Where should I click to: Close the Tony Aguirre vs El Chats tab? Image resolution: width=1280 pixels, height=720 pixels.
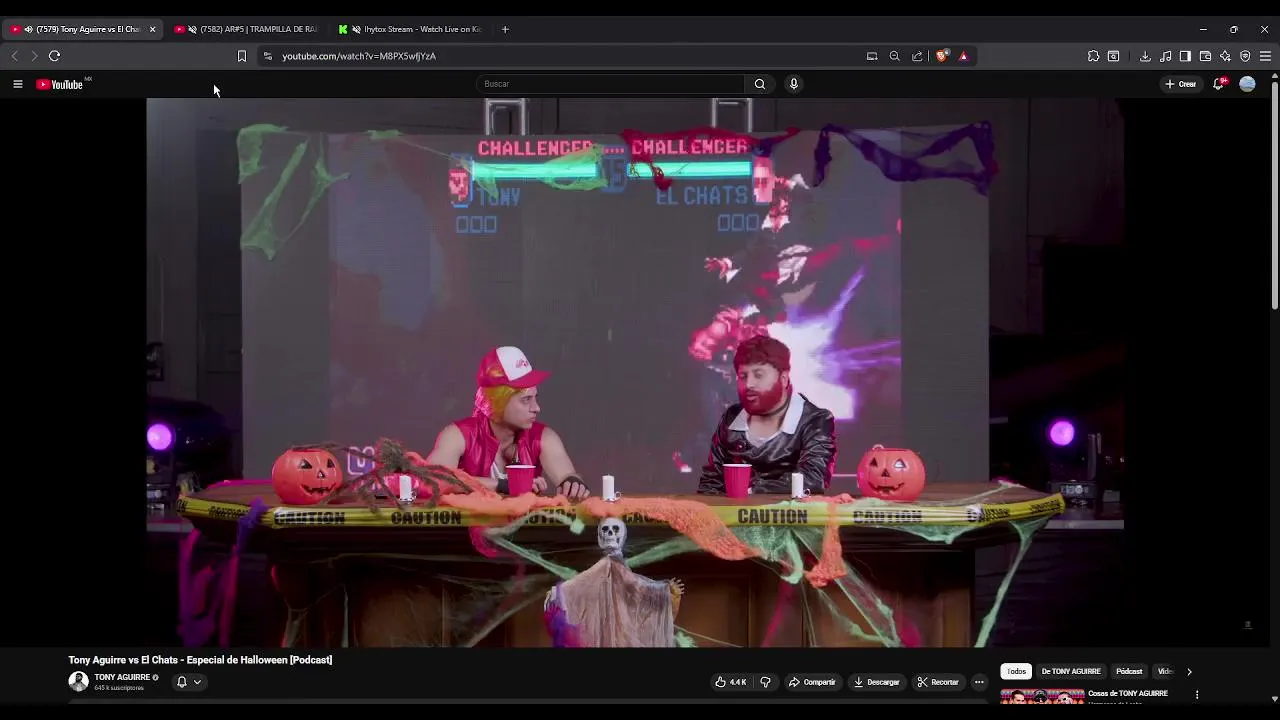pyautogui.click(x=152, y=29)
